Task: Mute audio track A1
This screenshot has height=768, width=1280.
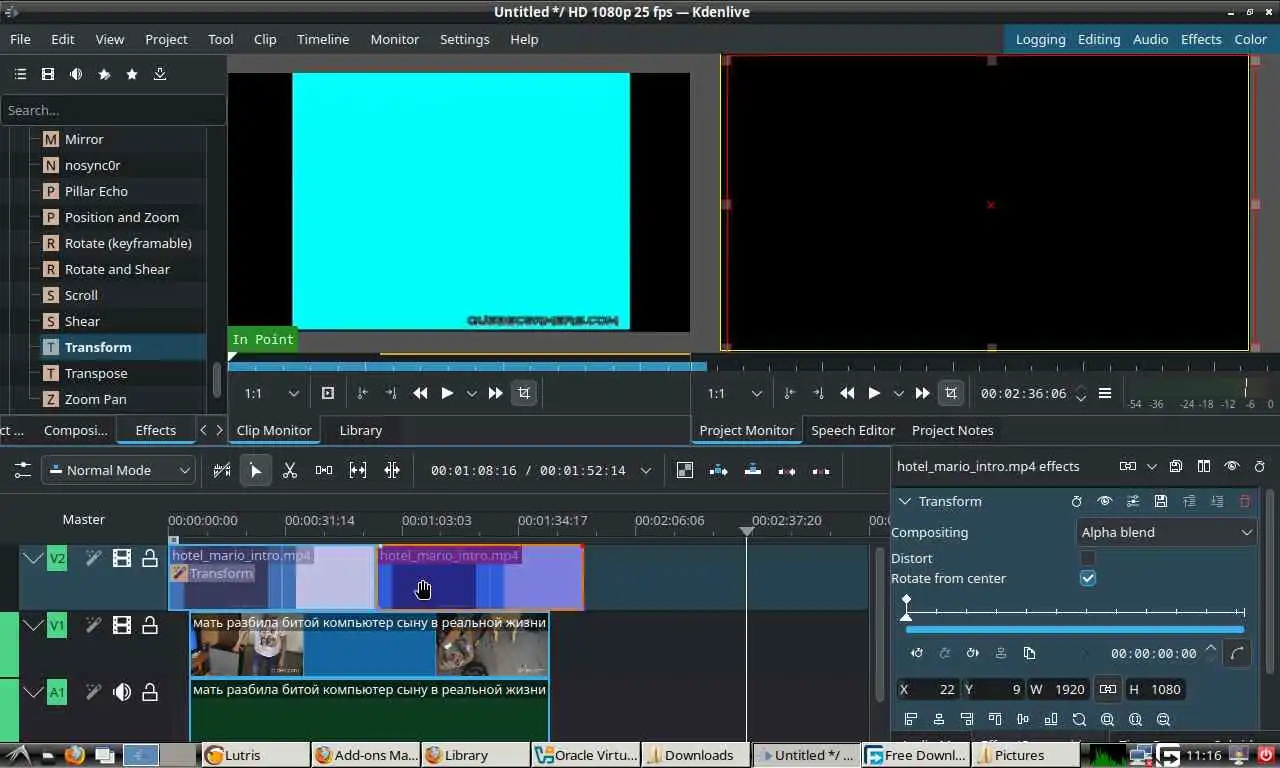Action: (122, 692)
